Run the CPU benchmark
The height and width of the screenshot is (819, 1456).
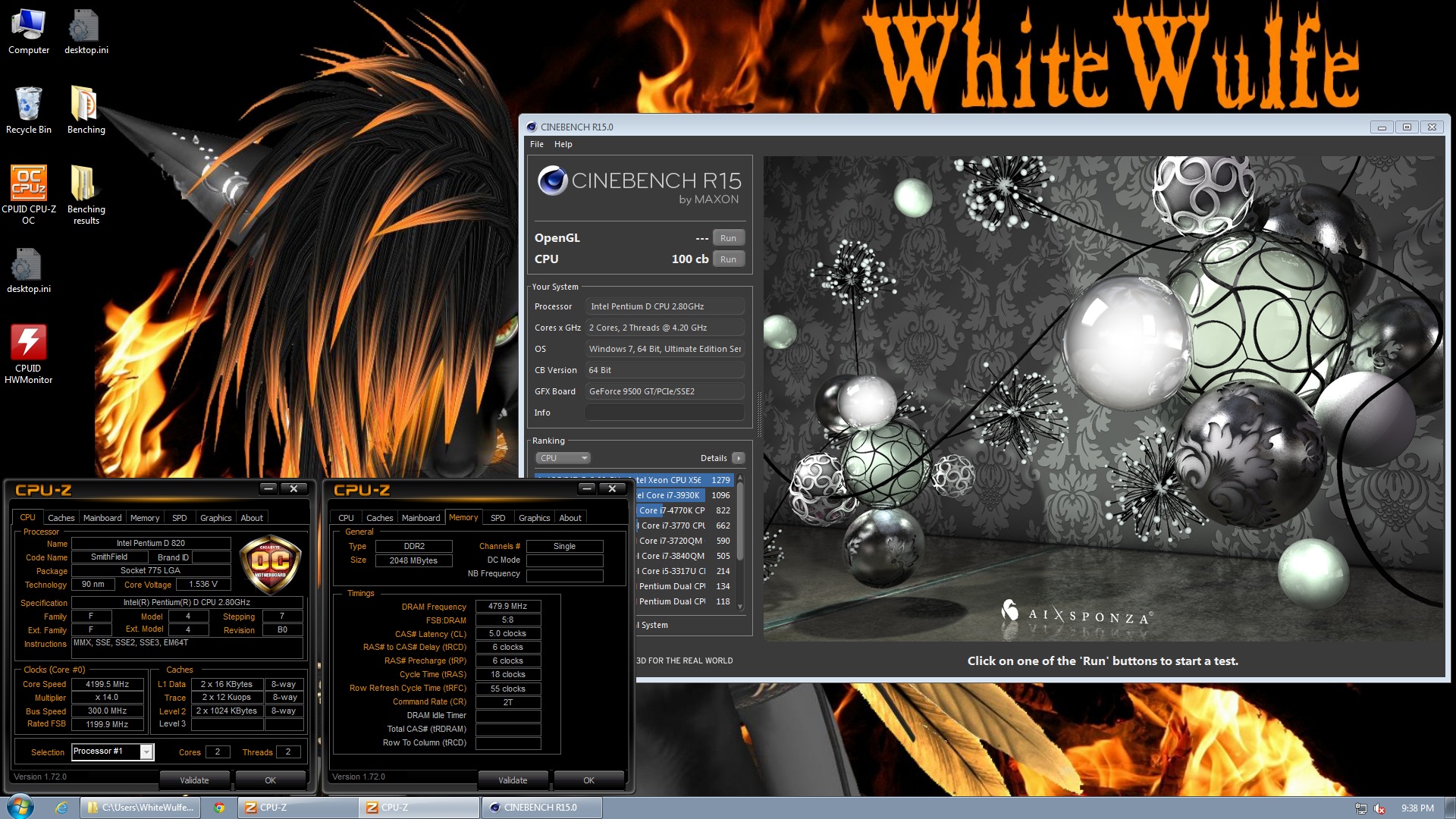(x=729, y=259)
